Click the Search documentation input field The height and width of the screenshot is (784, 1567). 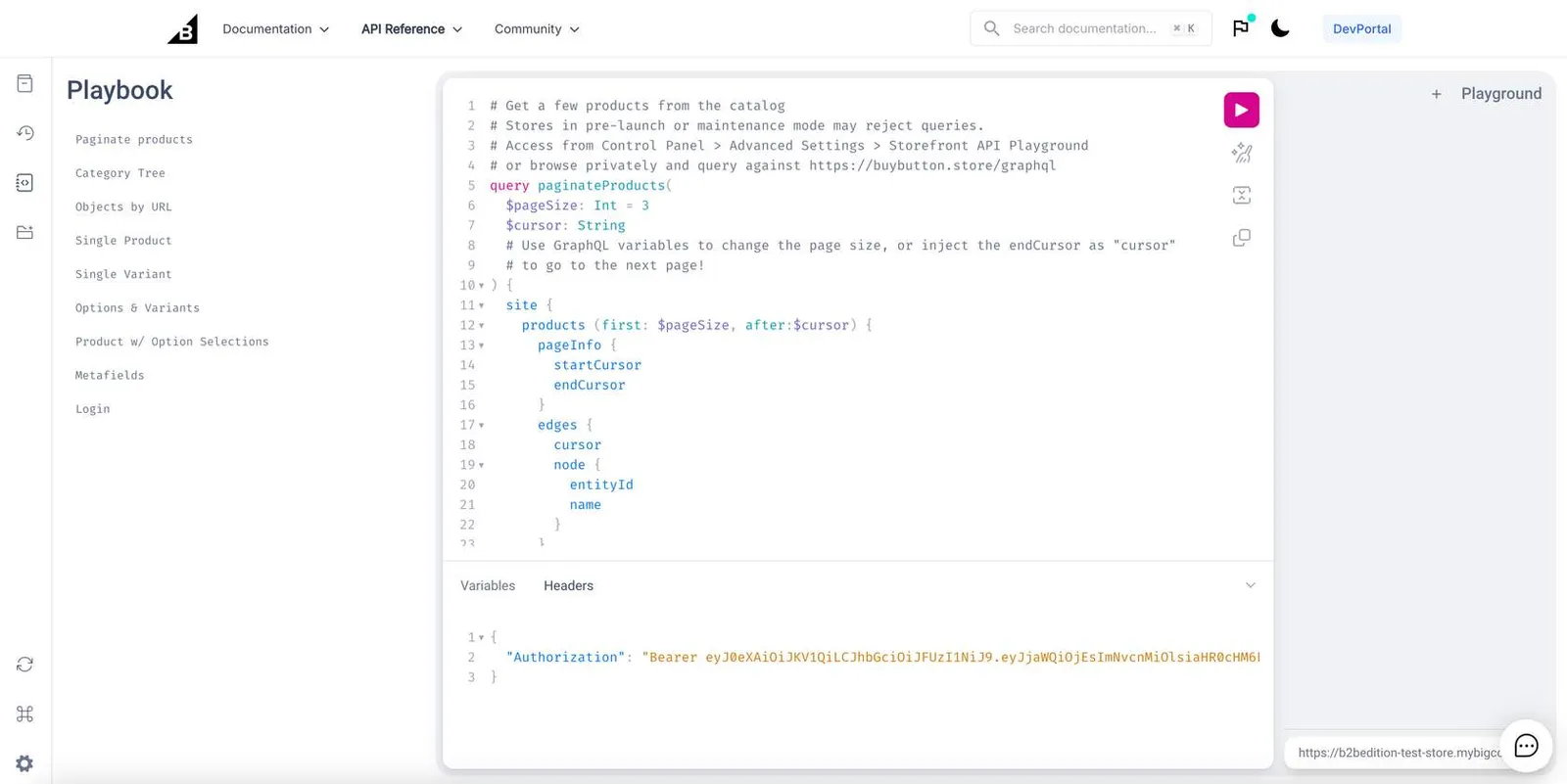1090,28
